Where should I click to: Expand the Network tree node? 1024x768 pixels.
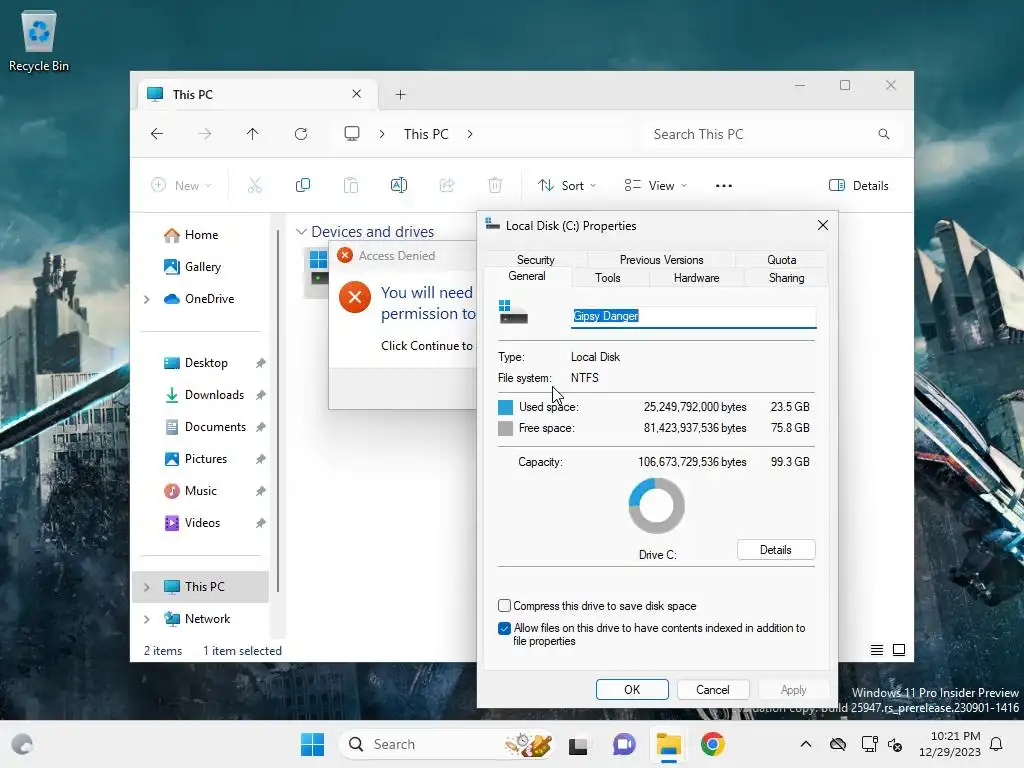[146, 619]
